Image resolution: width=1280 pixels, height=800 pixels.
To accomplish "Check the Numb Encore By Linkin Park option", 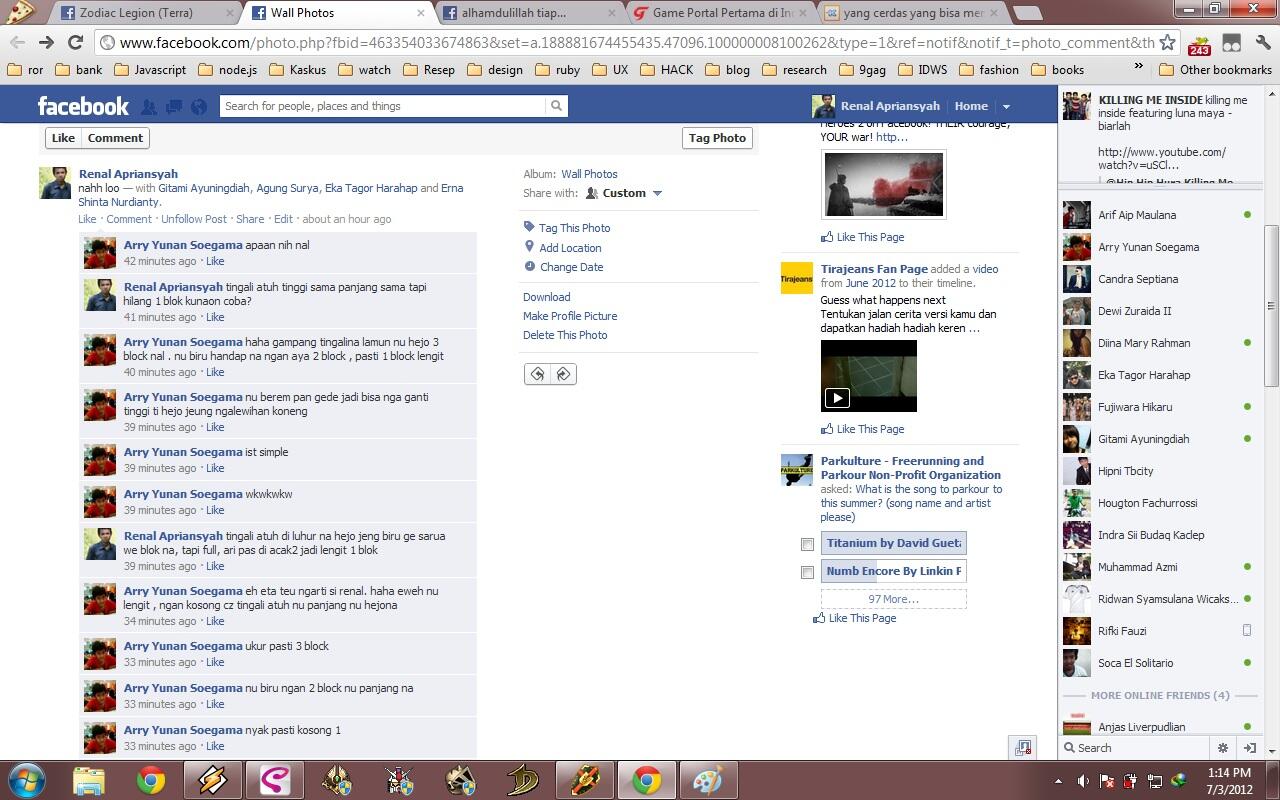I will click(x=807, y=572).
